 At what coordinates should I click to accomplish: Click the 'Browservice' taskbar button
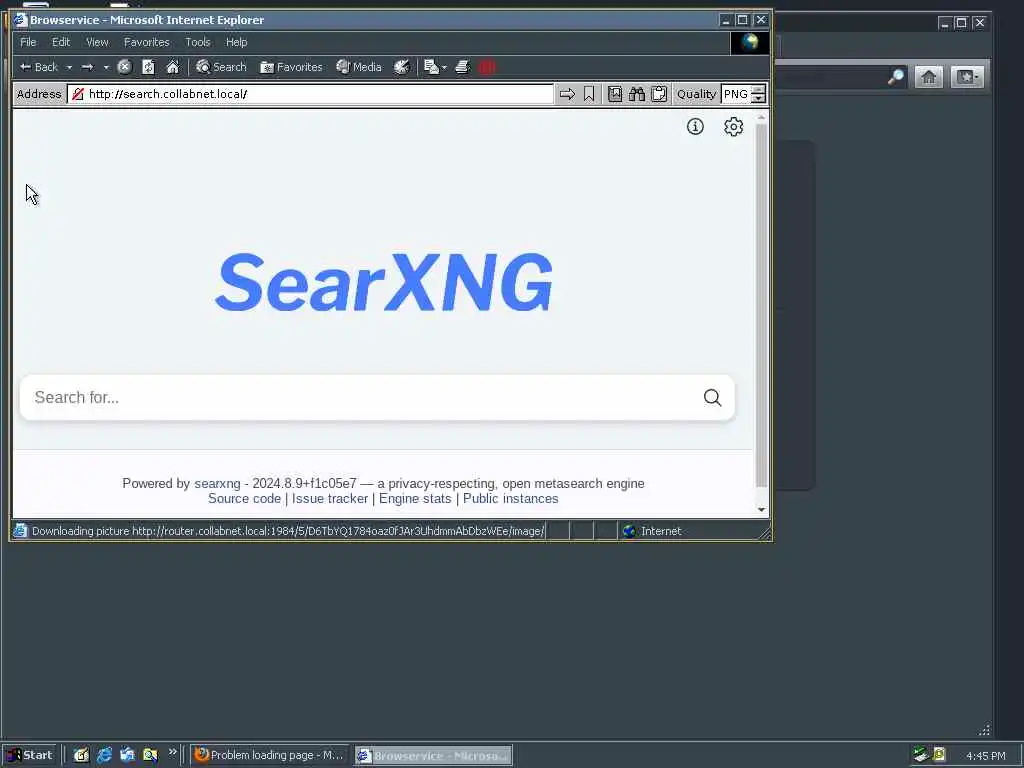click(434, 756)
